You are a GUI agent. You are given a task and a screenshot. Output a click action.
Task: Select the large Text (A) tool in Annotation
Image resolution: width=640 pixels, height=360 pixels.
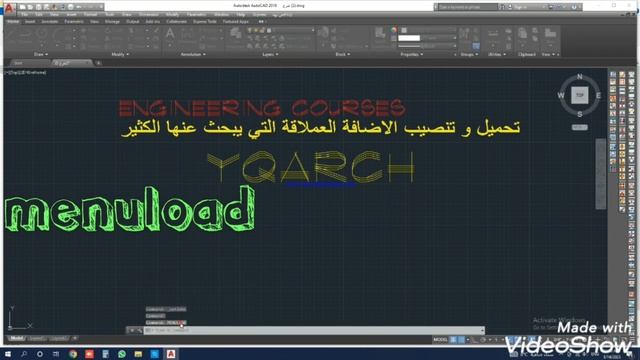click(170, 34)
